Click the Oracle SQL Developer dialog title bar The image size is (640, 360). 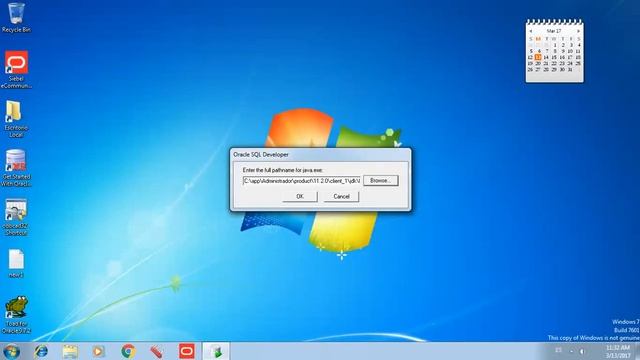tap(320, 155)
